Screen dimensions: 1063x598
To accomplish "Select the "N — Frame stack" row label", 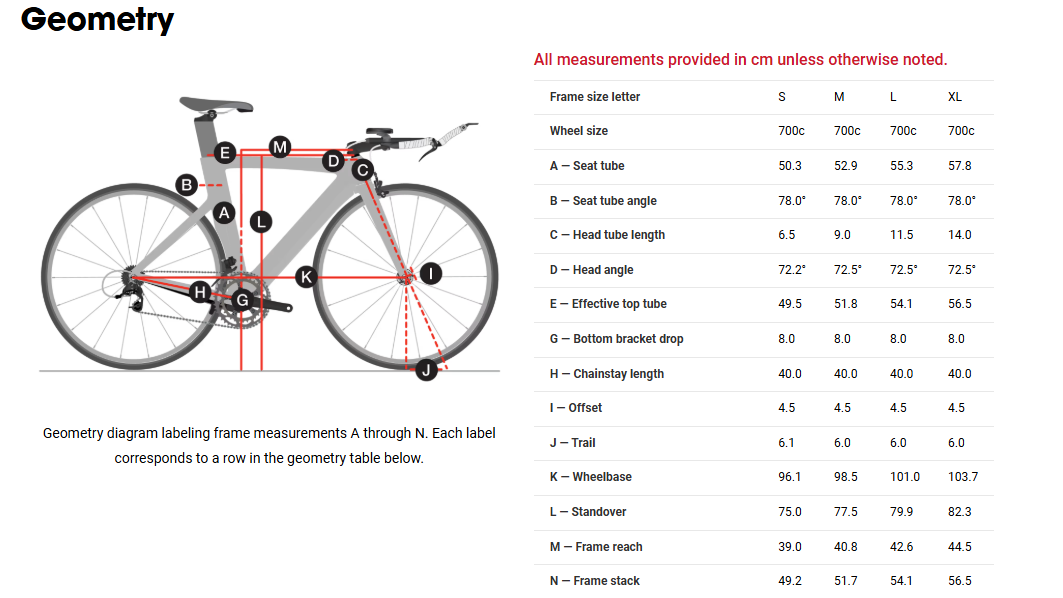I will (594, 581).
